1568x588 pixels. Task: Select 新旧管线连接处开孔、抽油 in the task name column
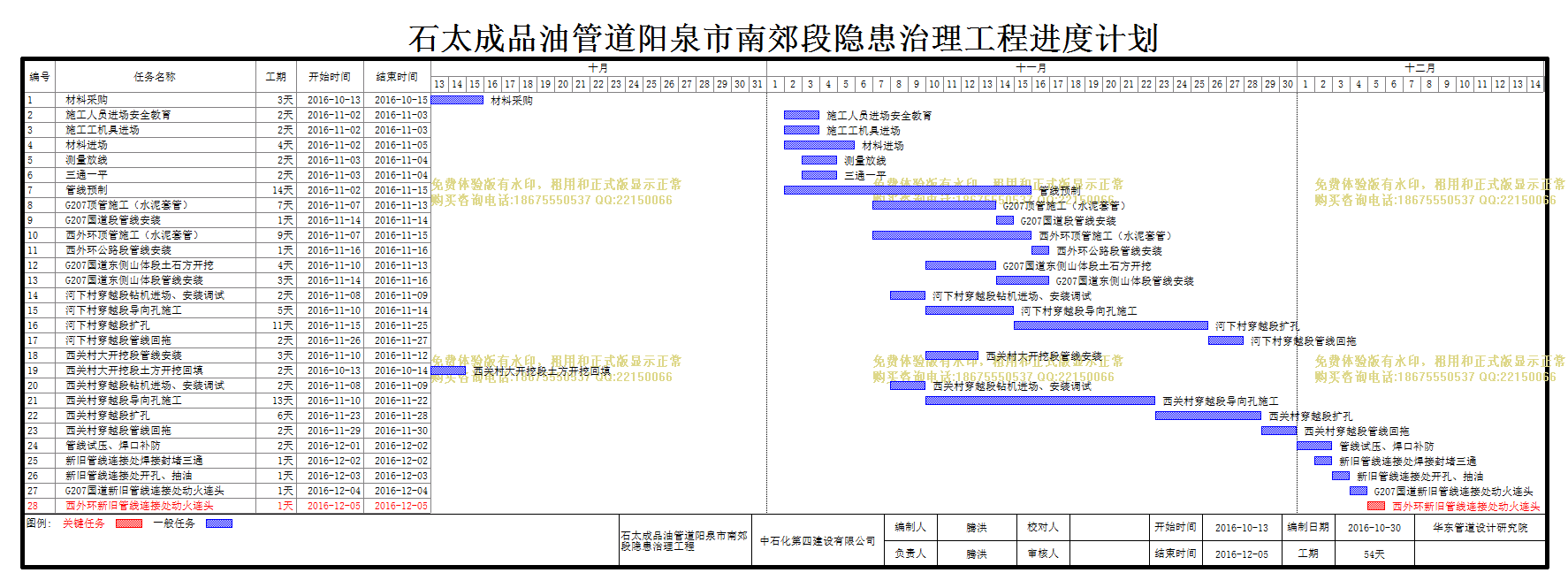(x=129, y=476)
